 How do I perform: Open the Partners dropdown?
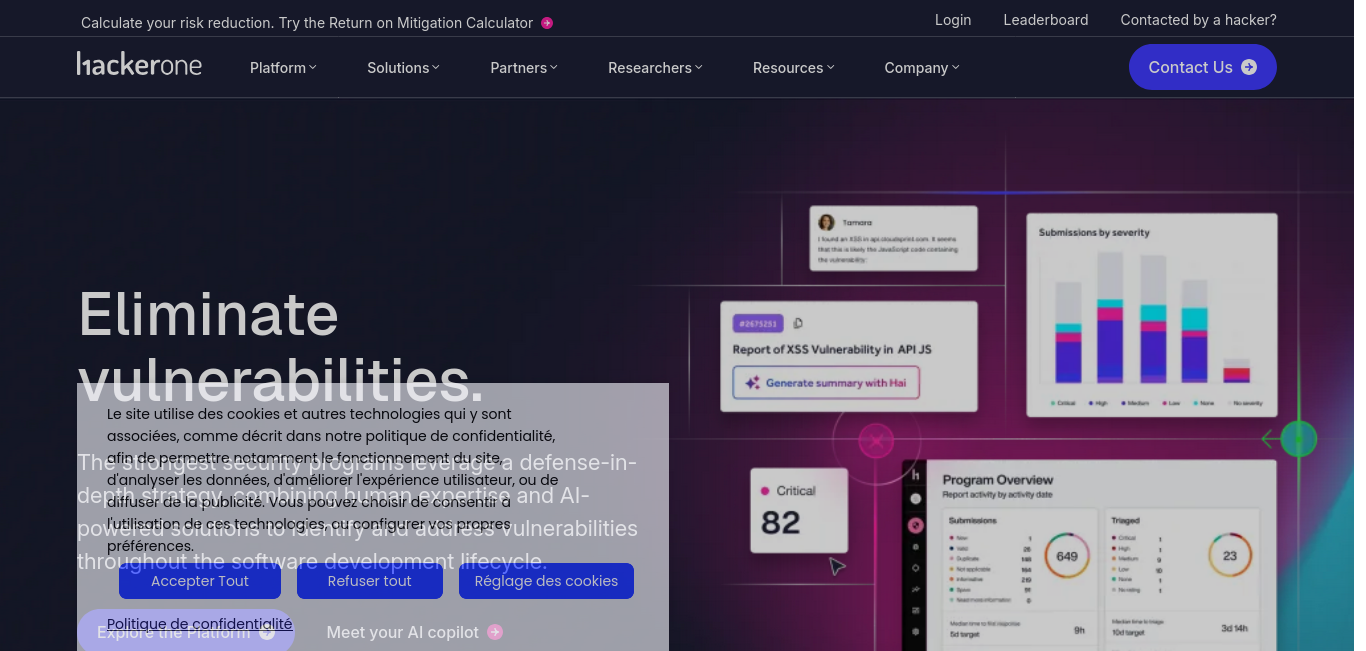point(524,68)
